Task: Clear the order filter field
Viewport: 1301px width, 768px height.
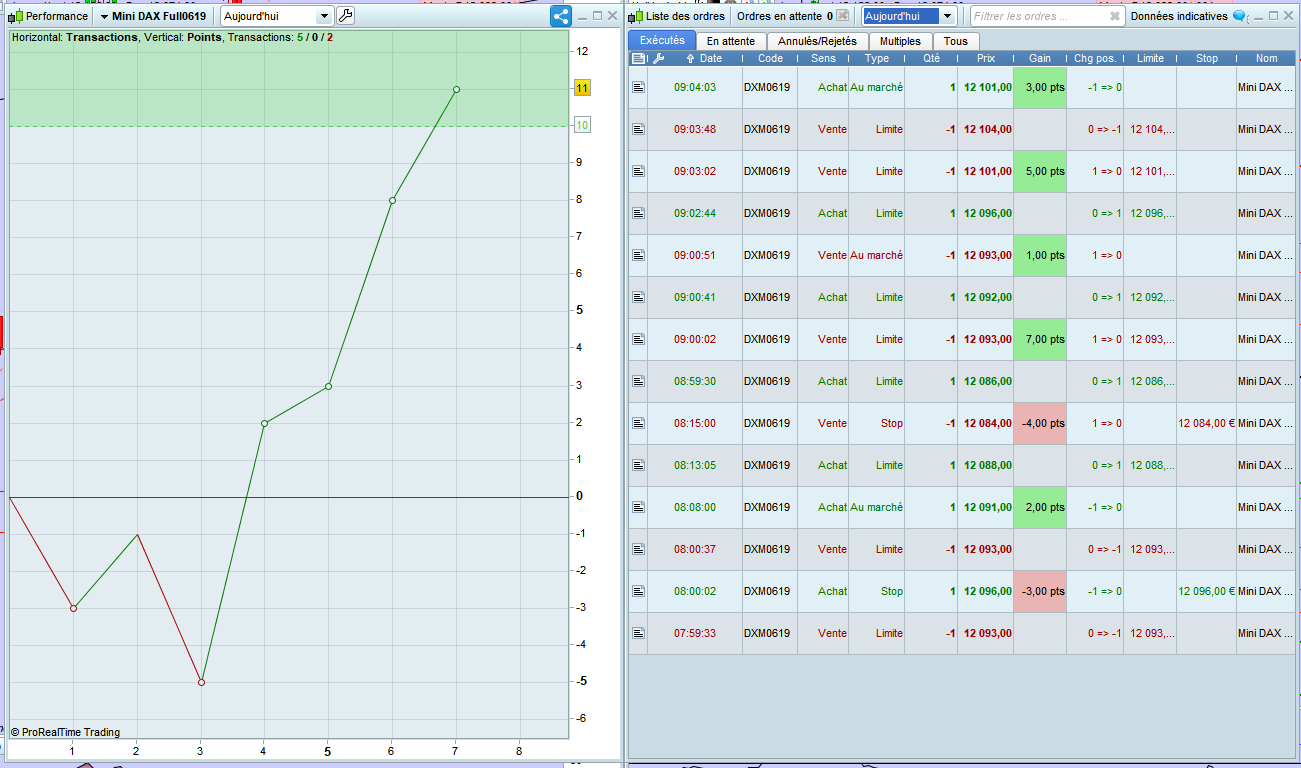Action: (1115, 17)
